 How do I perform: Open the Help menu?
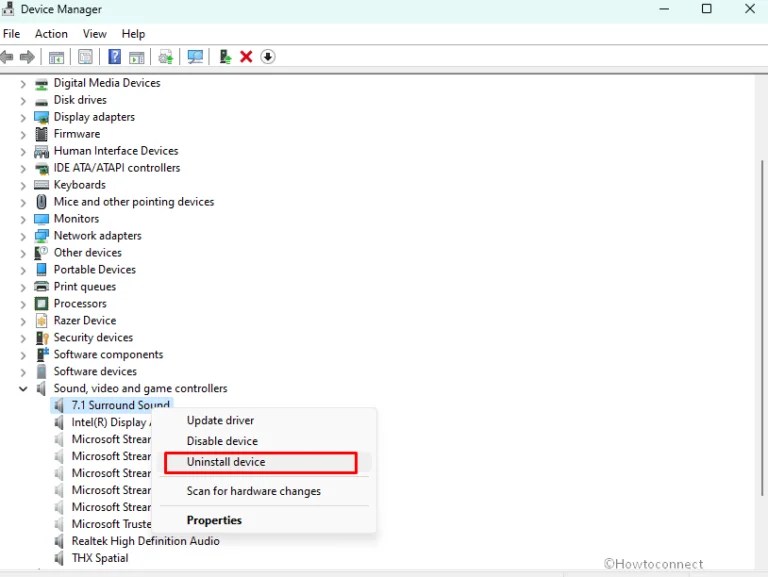point(133,34)
